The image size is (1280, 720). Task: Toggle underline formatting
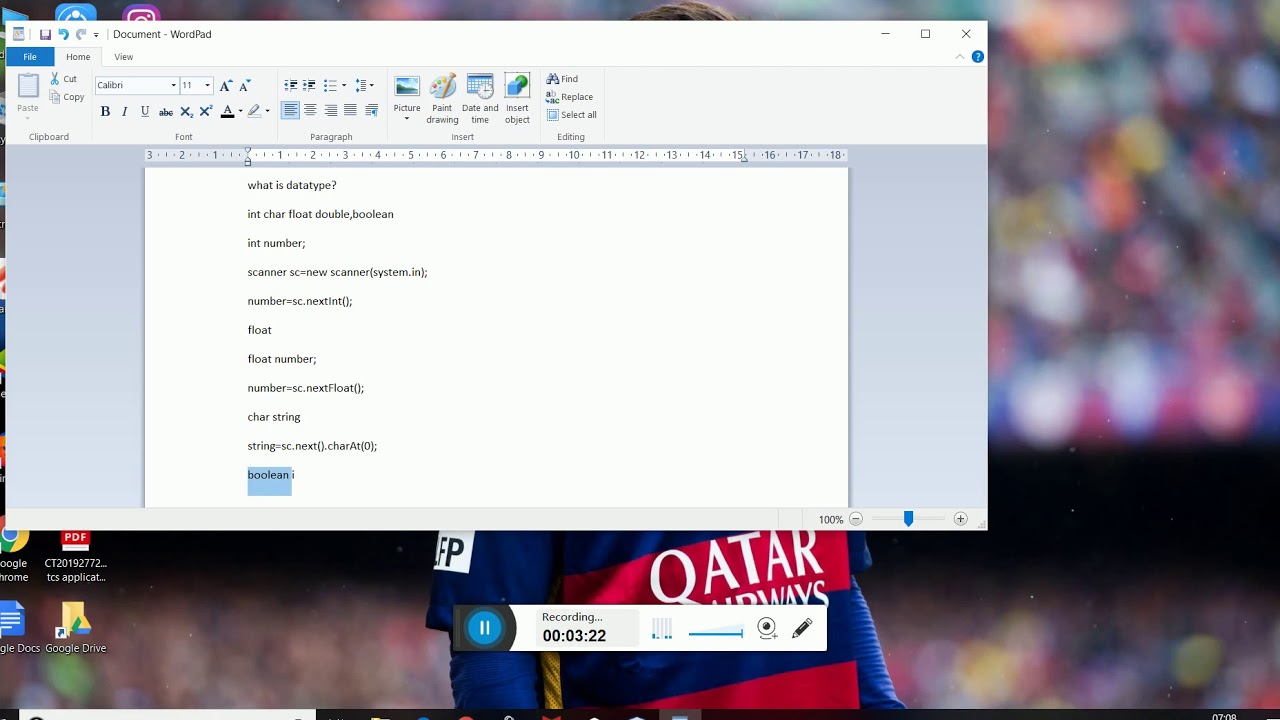pos(145,111)
